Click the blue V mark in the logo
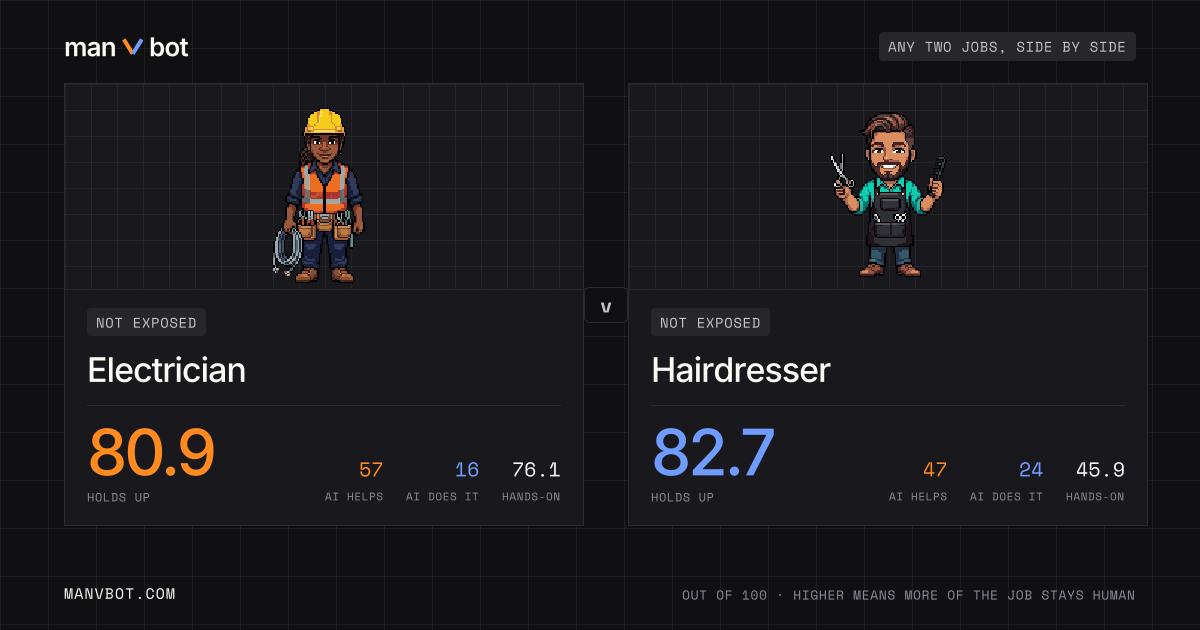Screen dimensions: 1200x630 [x=133, y=47]
